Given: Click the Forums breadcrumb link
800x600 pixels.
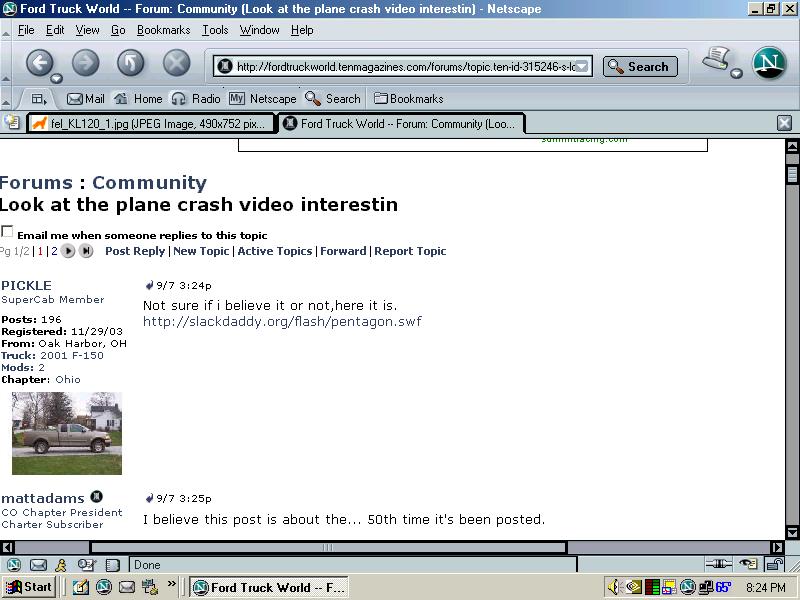Looking at the screenshot, I should pos(36,183).
